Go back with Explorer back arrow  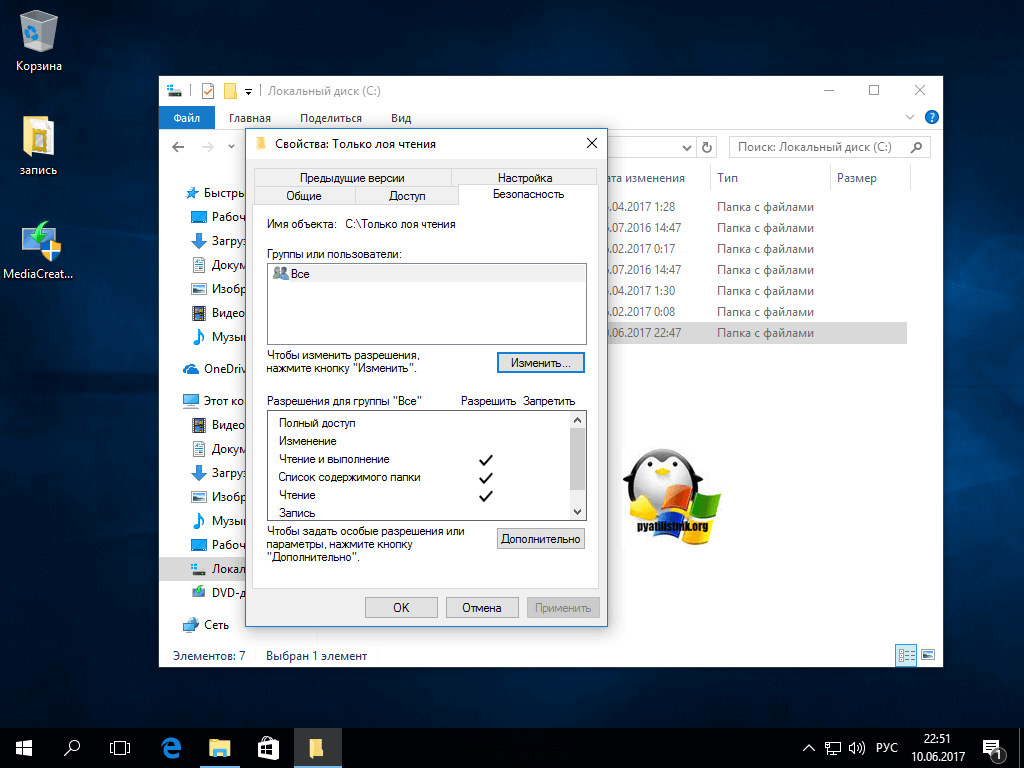click(178, 147)
